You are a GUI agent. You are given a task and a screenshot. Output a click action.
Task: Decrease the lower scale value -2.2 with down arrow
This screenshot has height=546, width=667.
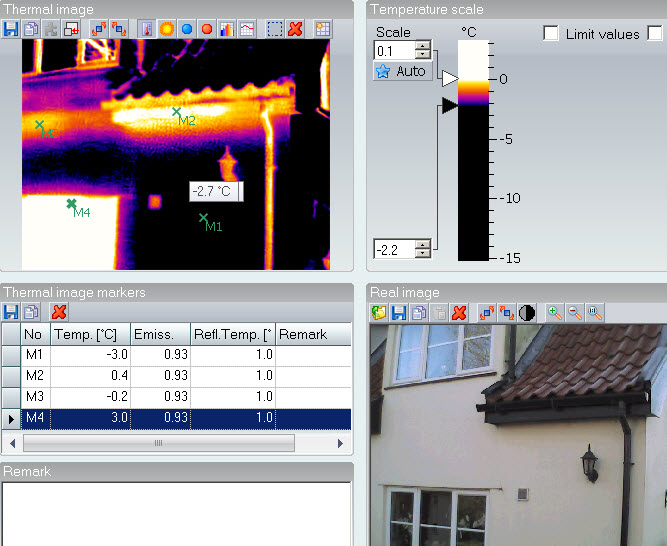[x=423, y=254]
